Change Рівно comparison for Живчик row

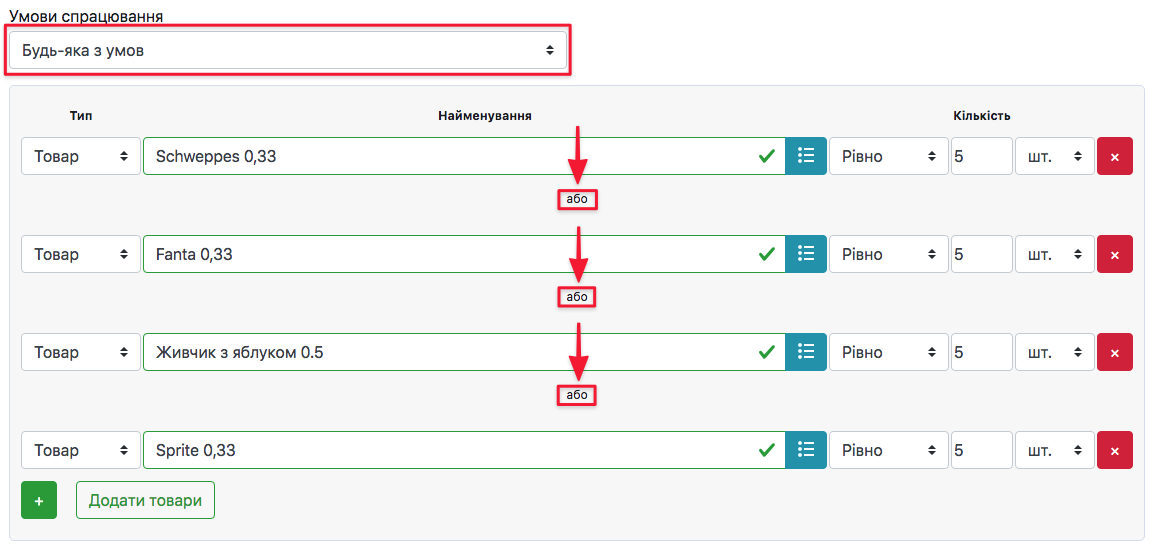tap(888, 352)
